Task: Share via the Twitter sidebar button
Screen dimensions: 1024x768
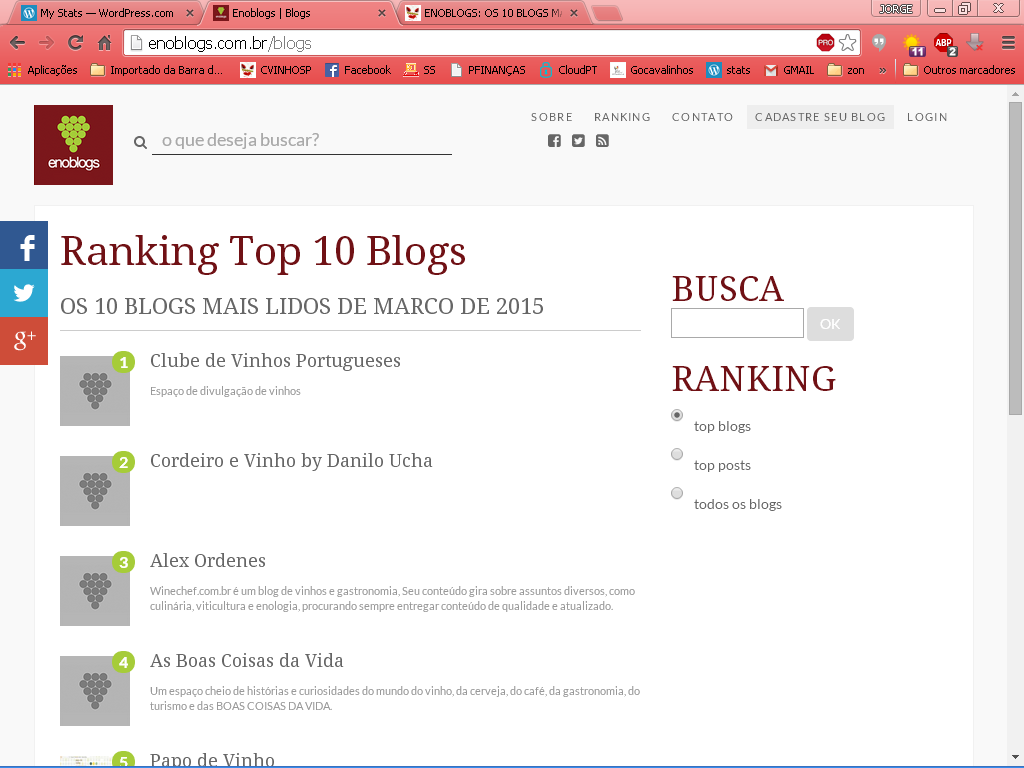Action: pos(24,293)
